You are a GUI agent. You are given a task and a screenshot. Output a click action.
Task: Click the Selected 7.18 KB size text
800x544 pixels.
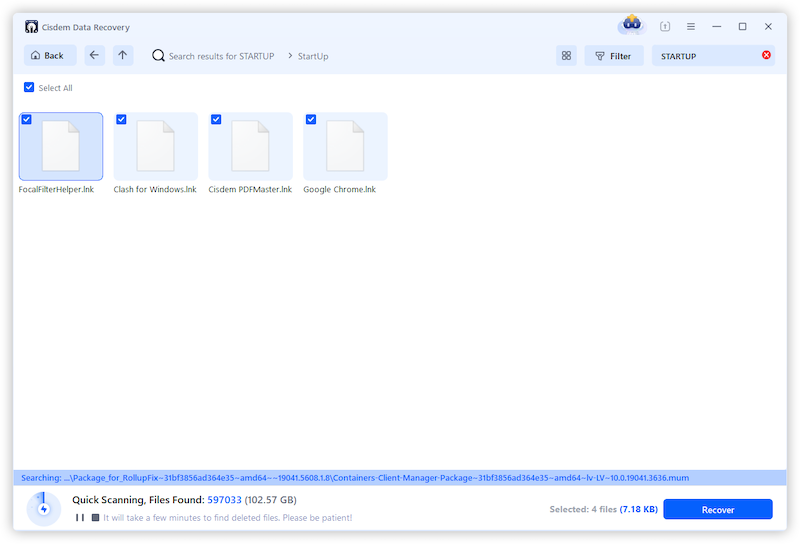point(638,509)
